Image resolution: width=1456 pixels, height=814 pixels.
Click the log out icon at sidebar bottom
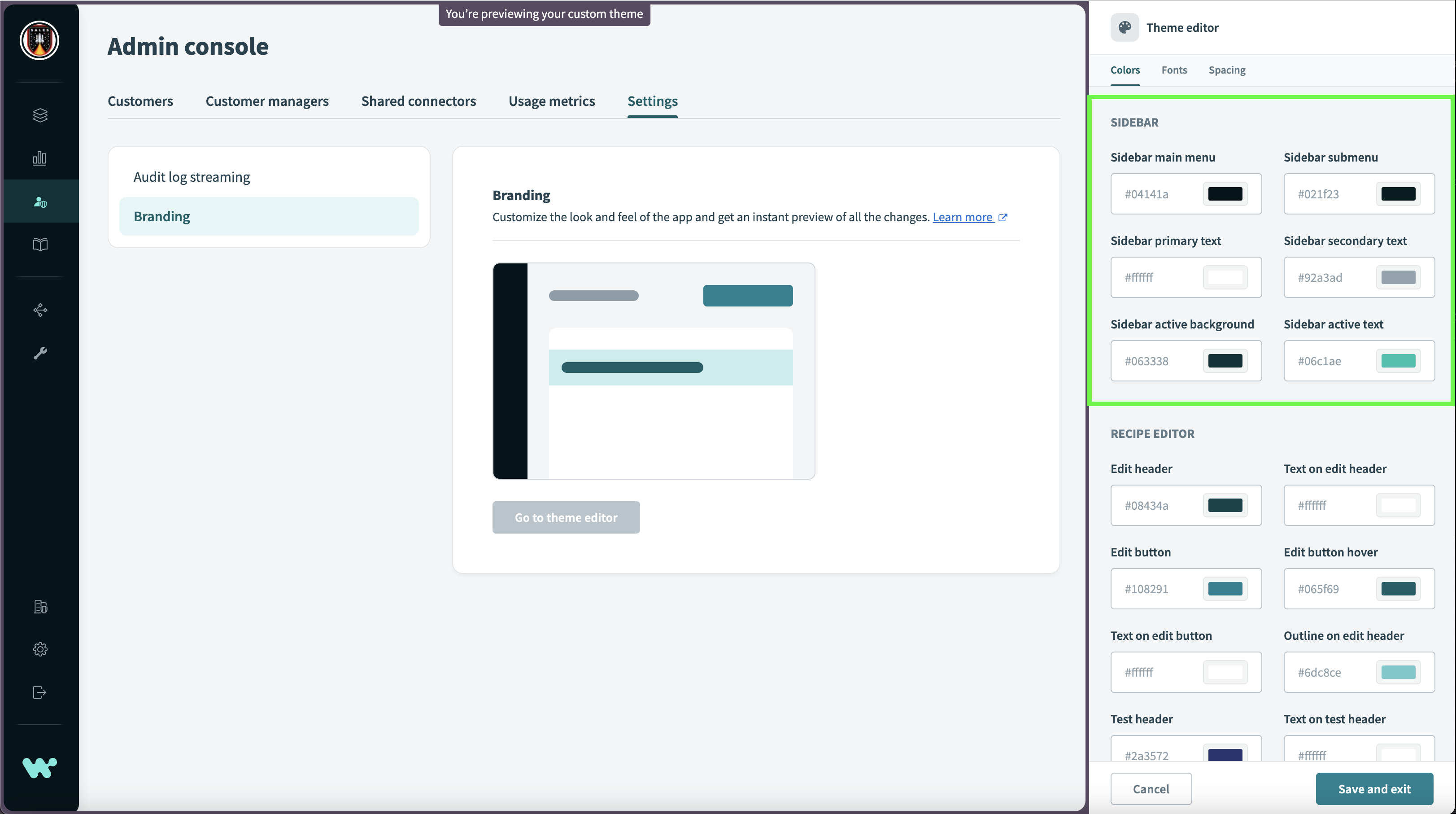tap(39, 692)
